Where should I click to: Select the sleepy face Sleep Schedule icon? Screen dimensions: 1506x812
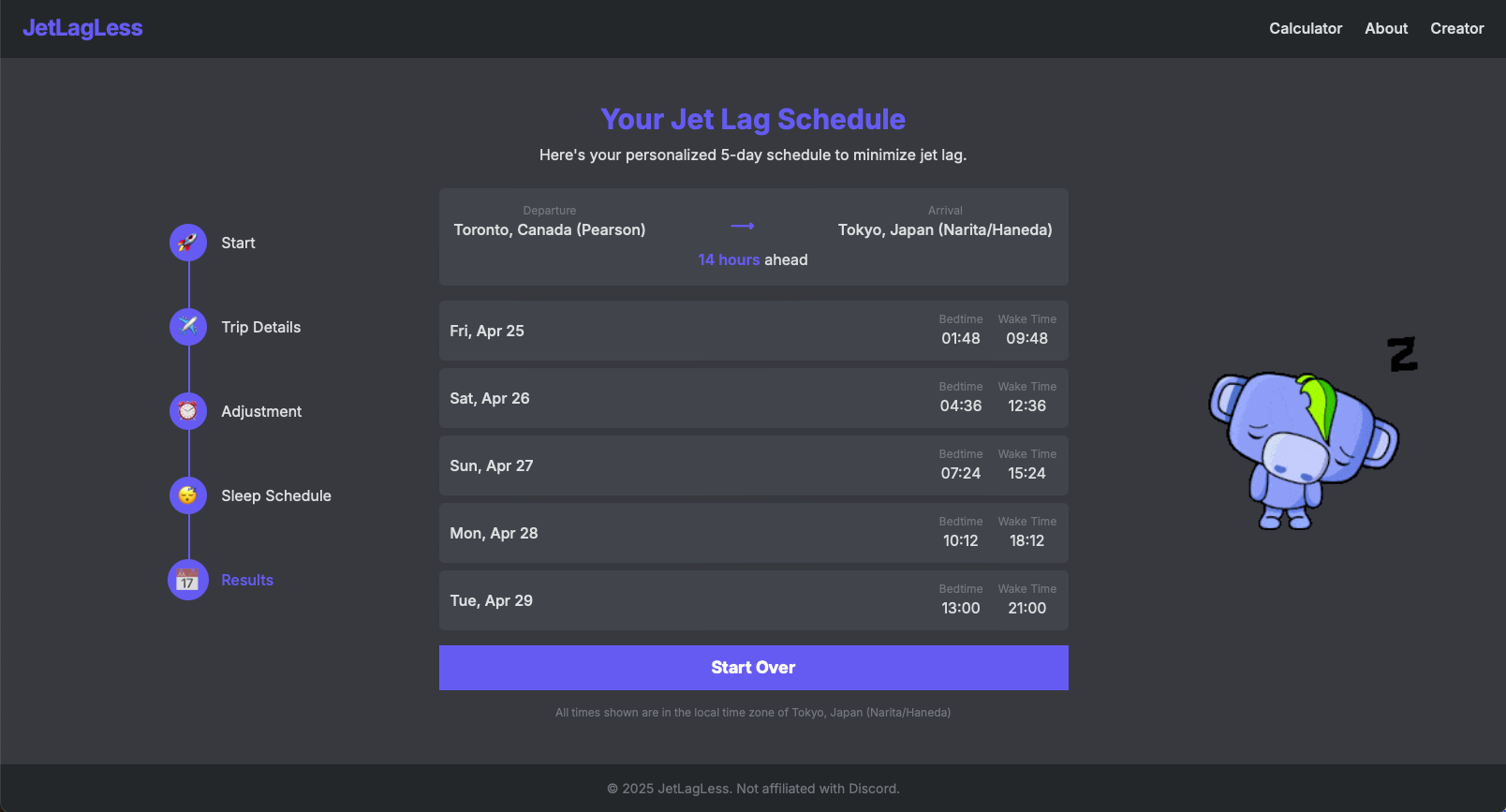[187, 495]
